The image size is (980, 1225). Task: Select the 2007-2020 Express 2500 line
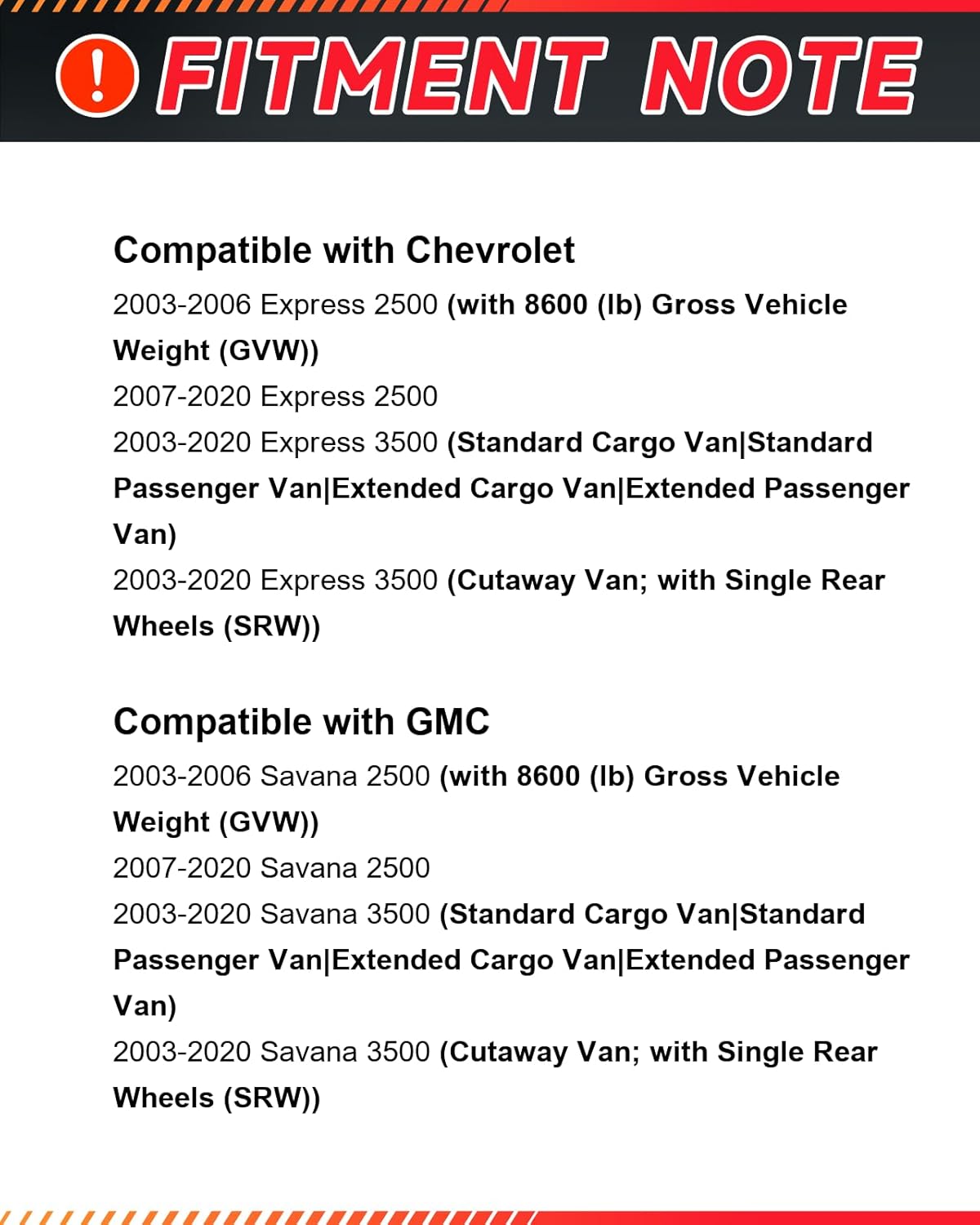[x=275, y=396]
